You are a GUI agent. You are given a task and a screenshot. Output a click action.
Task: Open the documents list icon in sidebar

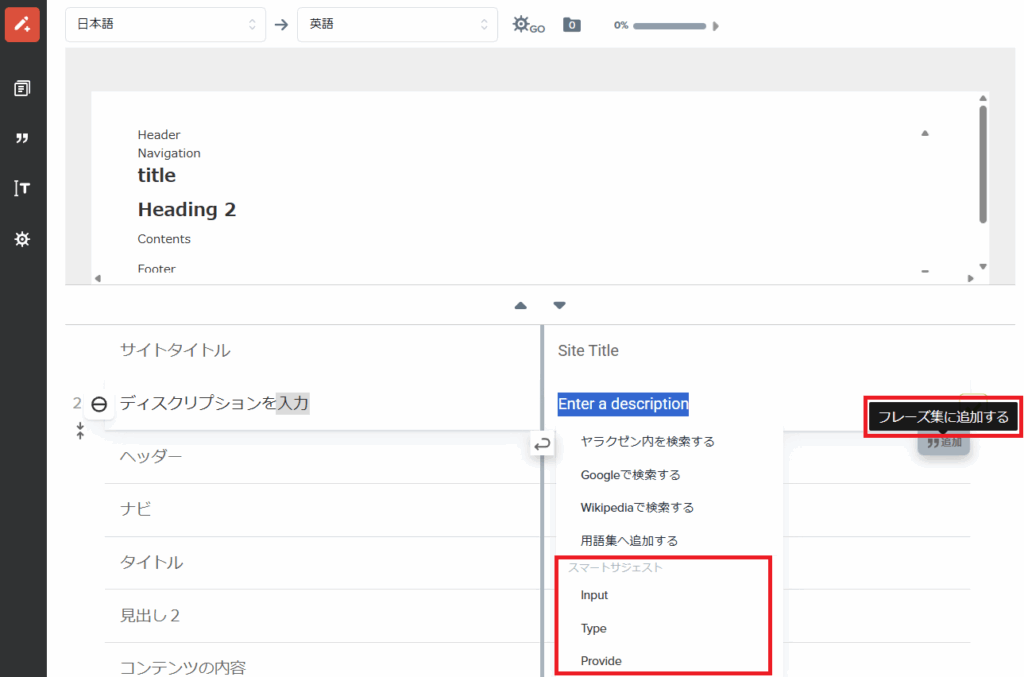(22, 89)
